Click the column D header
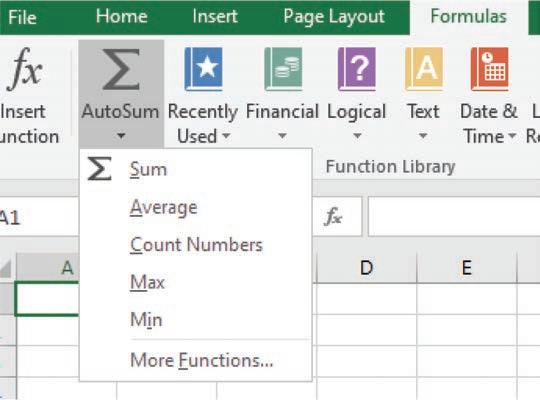The height and width of the screenshot is (400, 540). 366,268
